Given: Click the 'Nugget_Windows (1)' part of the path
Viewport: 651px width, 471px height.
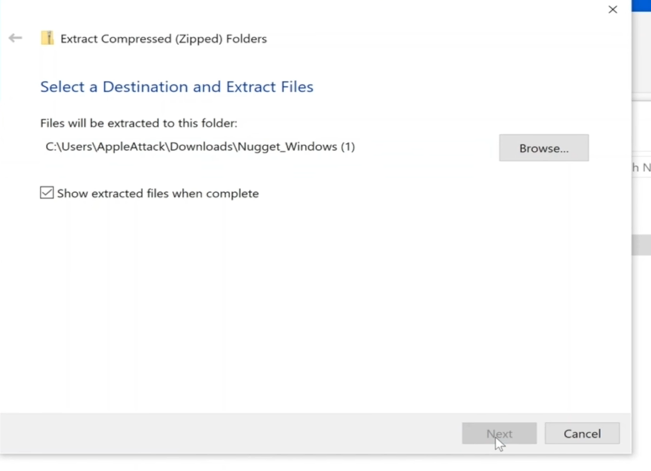Looking at the screenshot, I should (x=296, y=147).
